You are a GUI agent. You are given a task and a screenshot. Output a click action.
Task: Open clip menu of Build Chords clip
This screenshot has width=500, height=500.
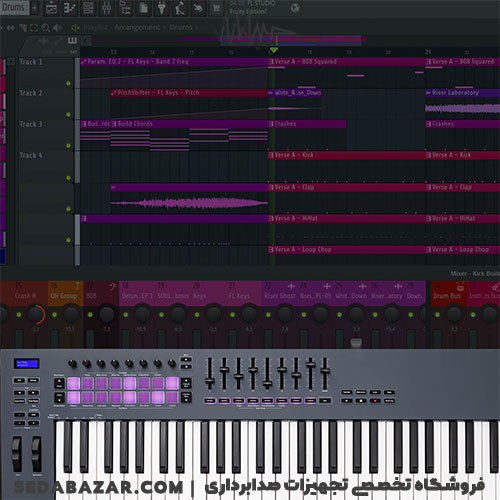point(114,124)
